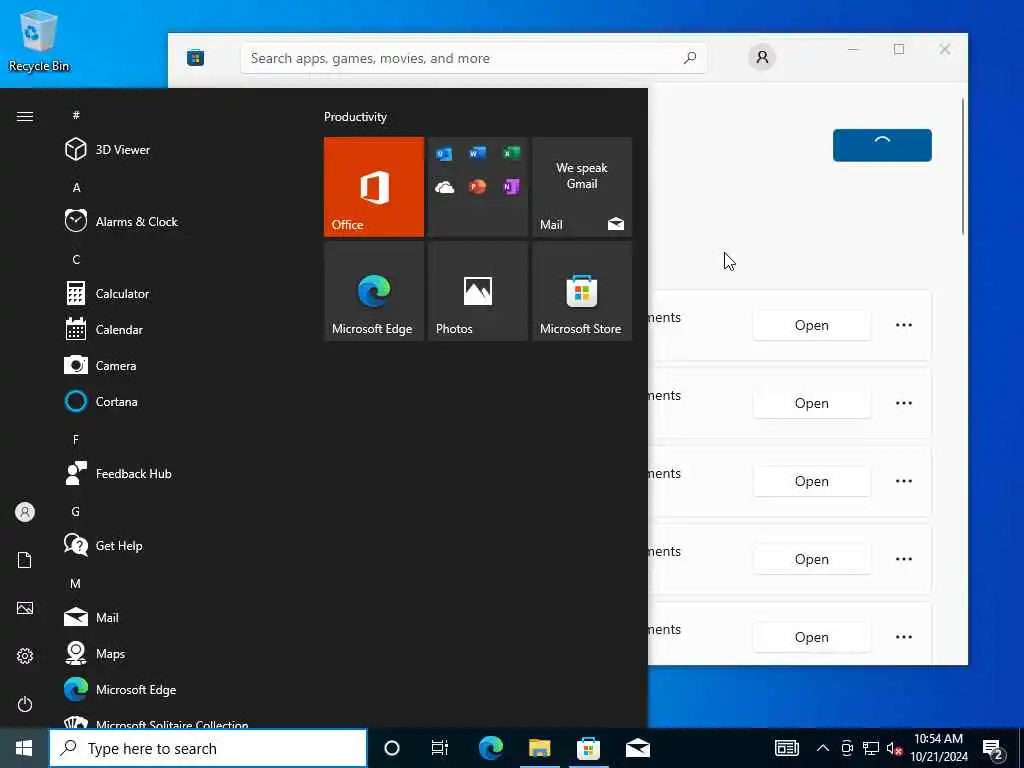Screen dimensions: 1024x768
Task: Click Open on the first Store app row
Action: pyautogui.click(x=812, y=325)
